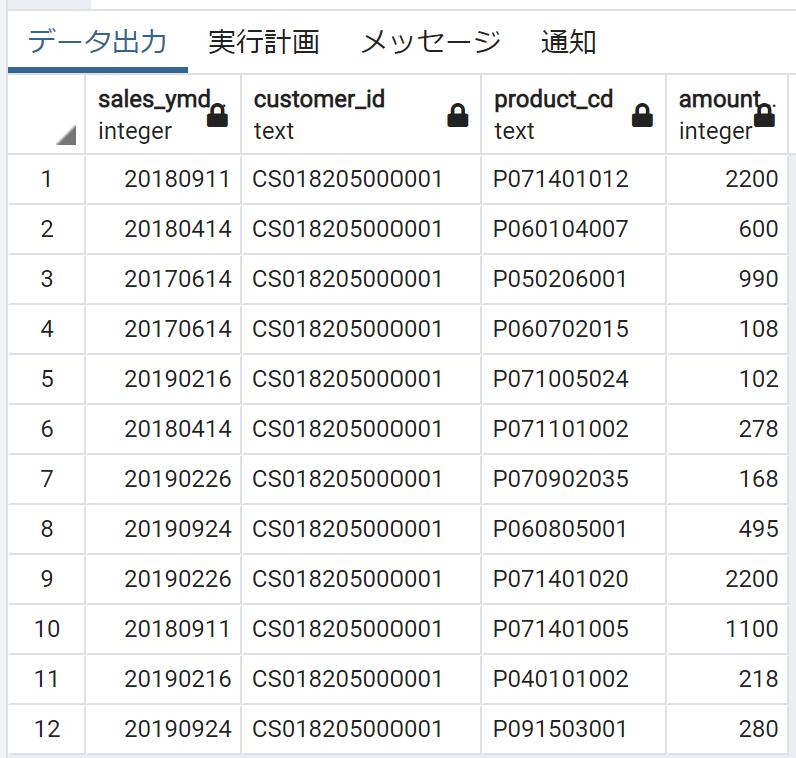Select the amount column header
Image resolution: width=796 pixels, height=758 pixels.
[x=727, y=114]
